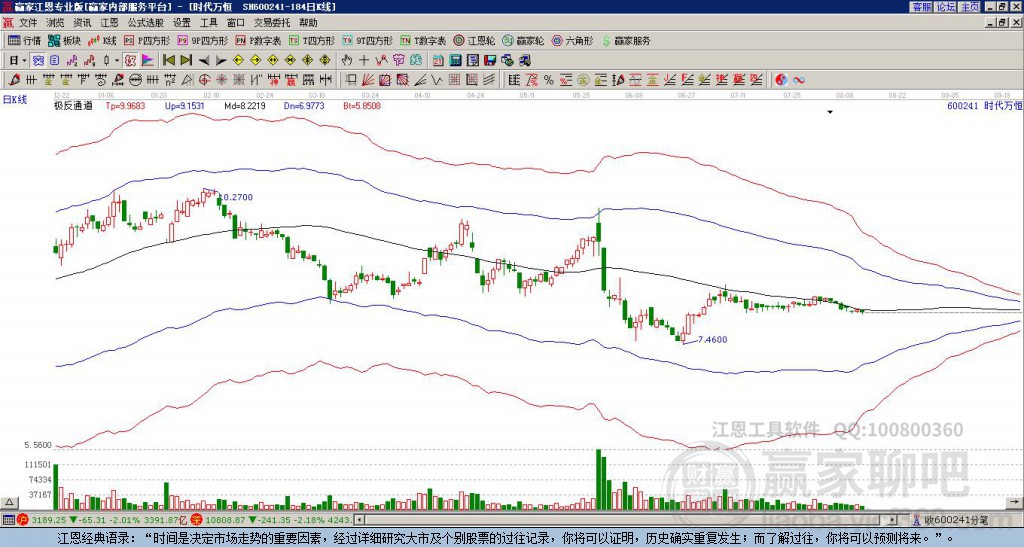Open the 六角形 tool

pyautogui.click(x=573, y=40)
